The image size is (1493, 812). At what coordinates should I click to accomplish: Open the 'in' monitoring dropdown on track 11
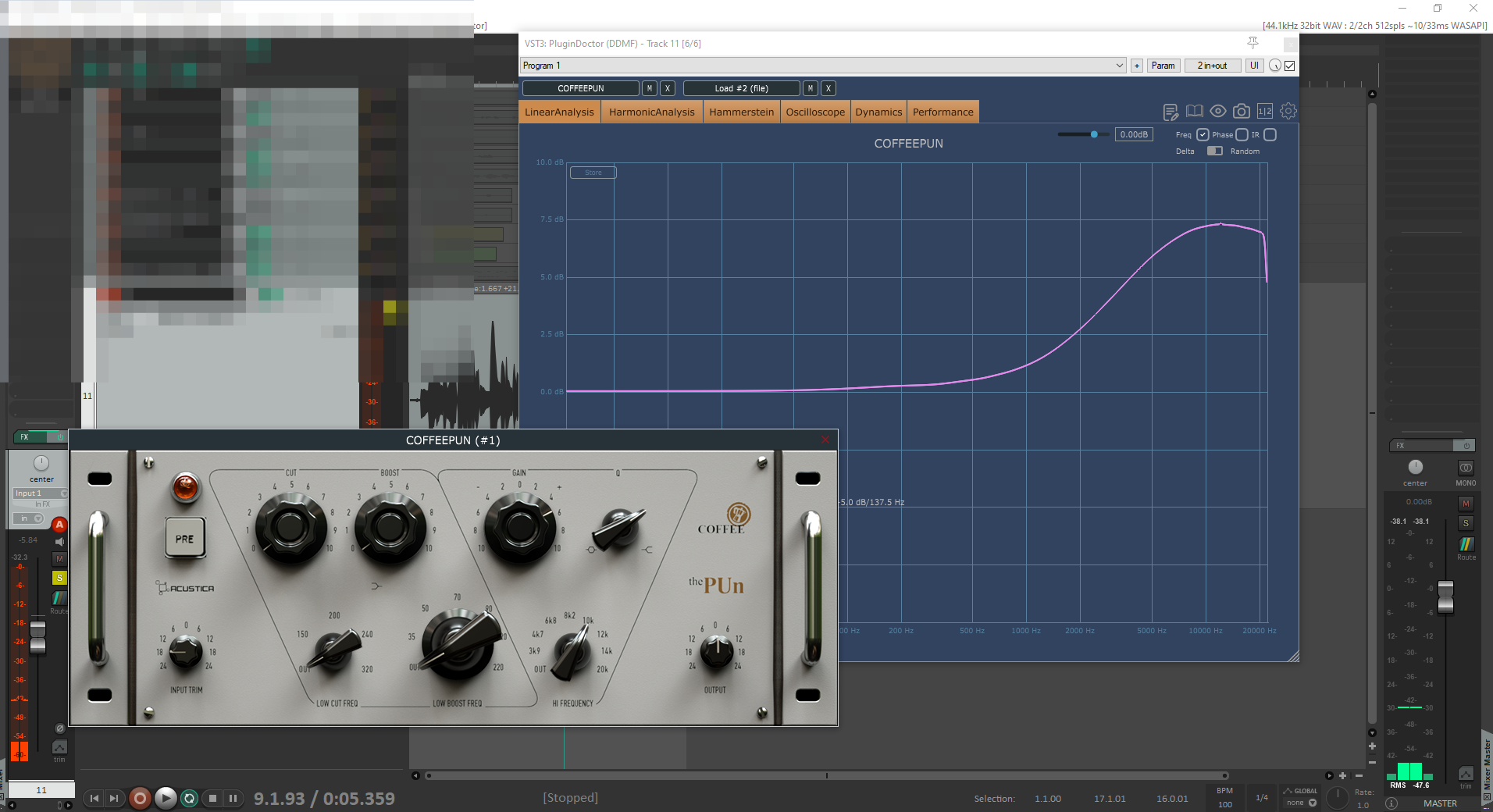(x=28, y=518)
